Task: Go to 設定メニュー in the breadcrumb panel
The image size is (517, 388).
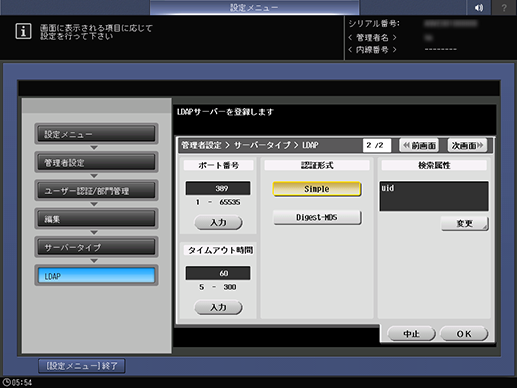Action: coord(96,134)
